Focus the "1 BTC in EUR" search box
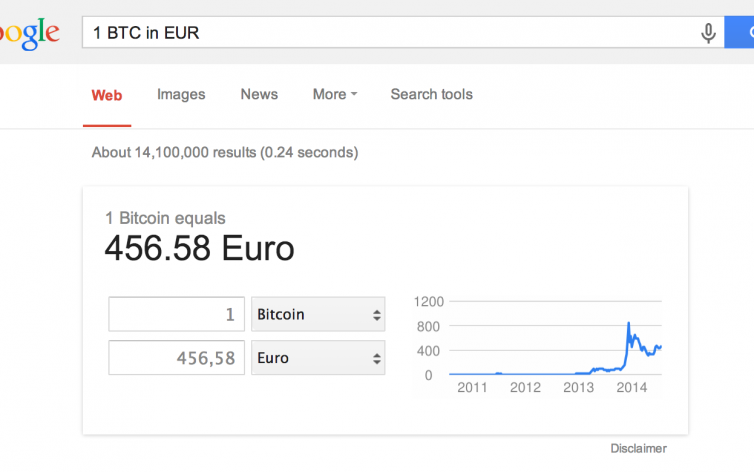Viewport: 754px width, 472px height. pos(390,33)
